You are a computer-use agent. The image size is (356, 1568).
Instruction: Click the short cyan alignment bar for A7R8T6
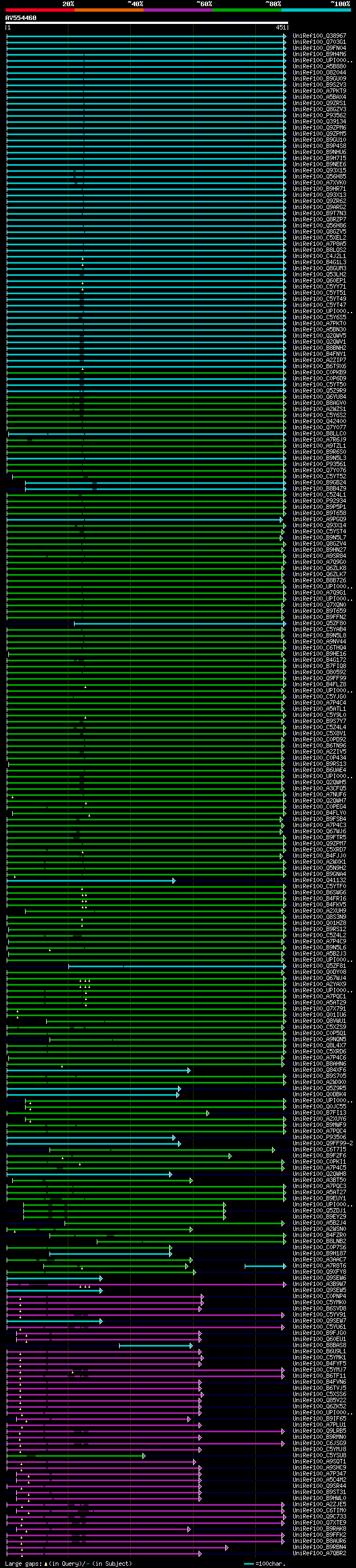coord(265,1266)
